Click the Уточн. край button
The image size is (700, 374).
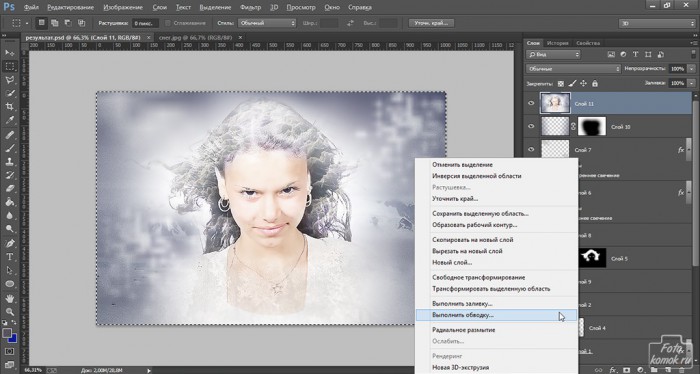pos(431,23)
